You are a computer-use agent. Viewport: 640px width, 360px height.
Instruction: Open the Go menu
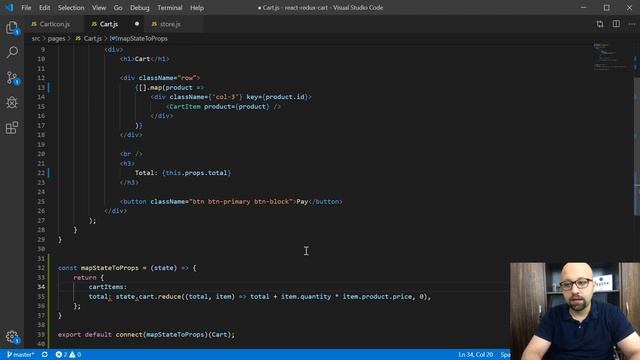tap(118, 8)
